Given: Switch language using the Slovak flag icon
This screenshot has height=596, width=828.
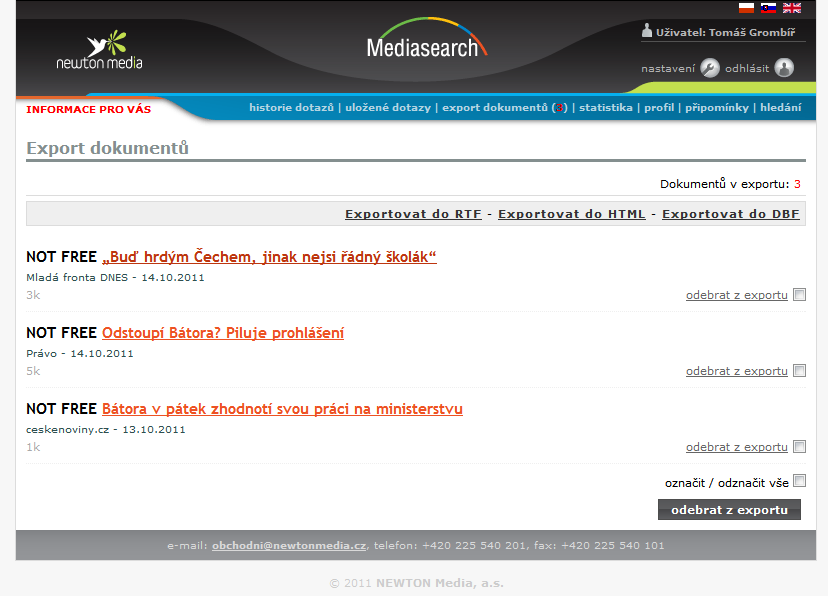Looking at the screenshot, I should click(768, 8).
